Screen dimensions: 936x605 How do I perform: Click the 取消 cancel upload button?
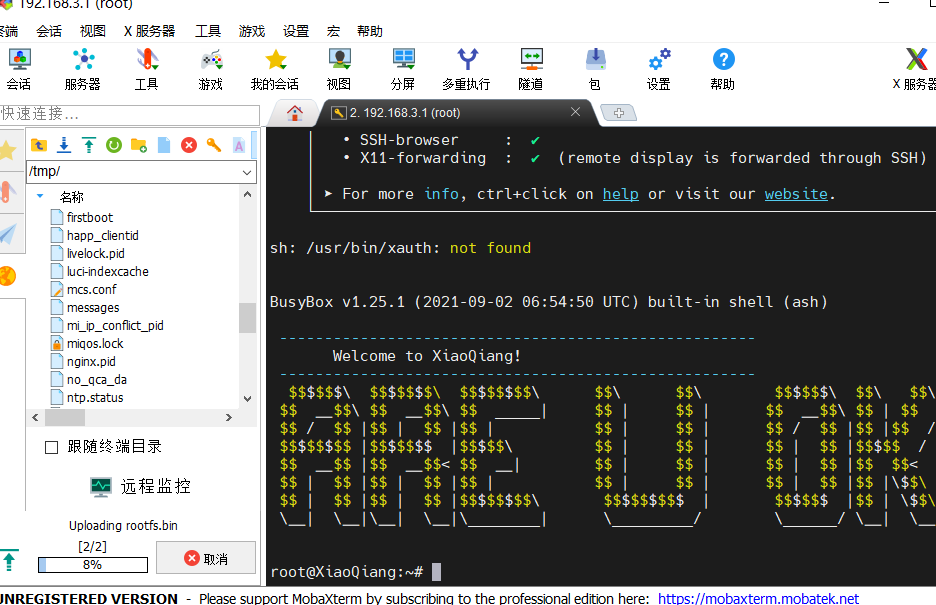point(206,558)
